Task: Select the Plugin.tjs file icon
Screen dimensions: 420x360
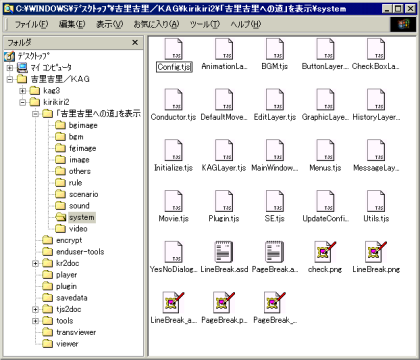Action: (224, 201)
